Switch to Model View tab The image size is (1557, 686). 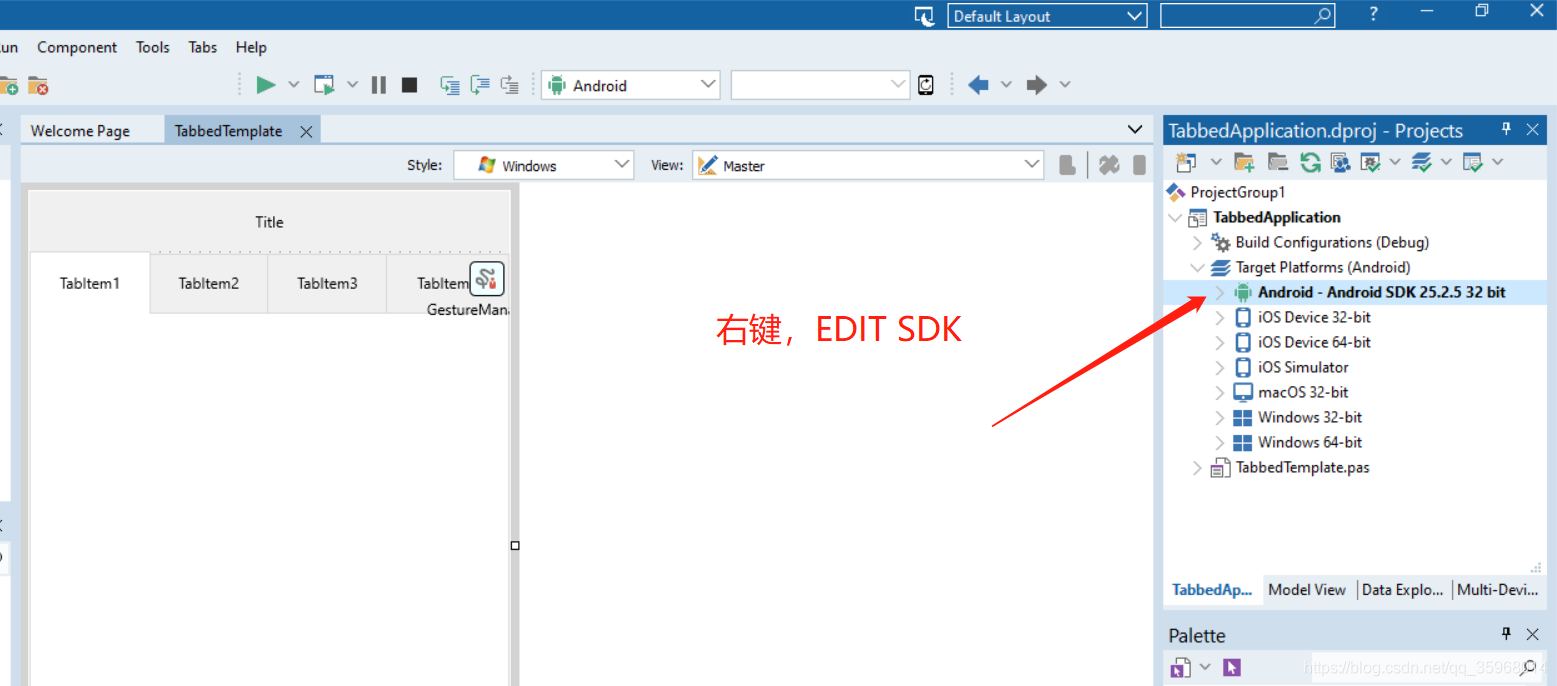pos(1307,590)
